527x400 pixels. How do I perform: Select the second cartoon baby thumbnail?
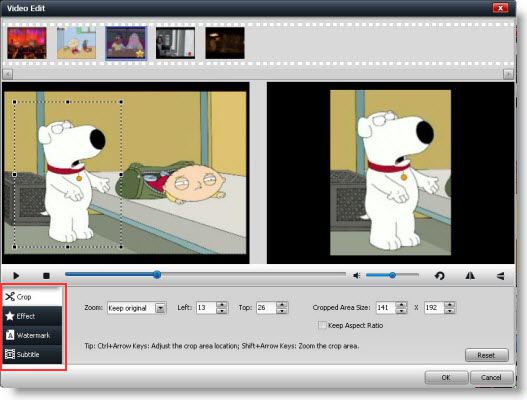(76, 43)
